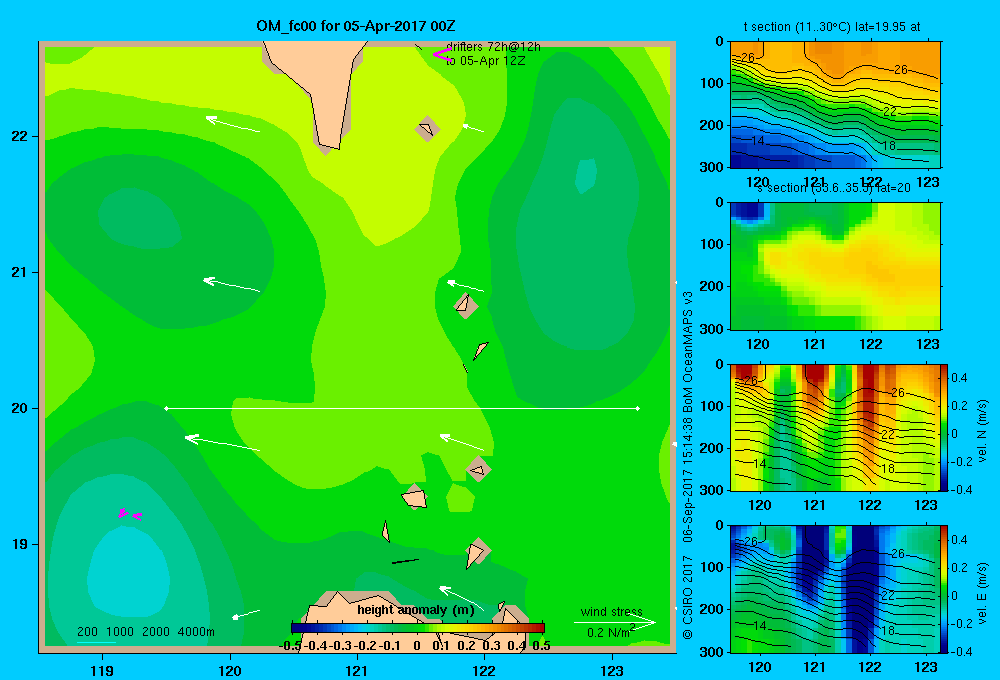Click the '0.2 N/m' wind stress value
Screen dimensions: 1000x680
(608, 633)
